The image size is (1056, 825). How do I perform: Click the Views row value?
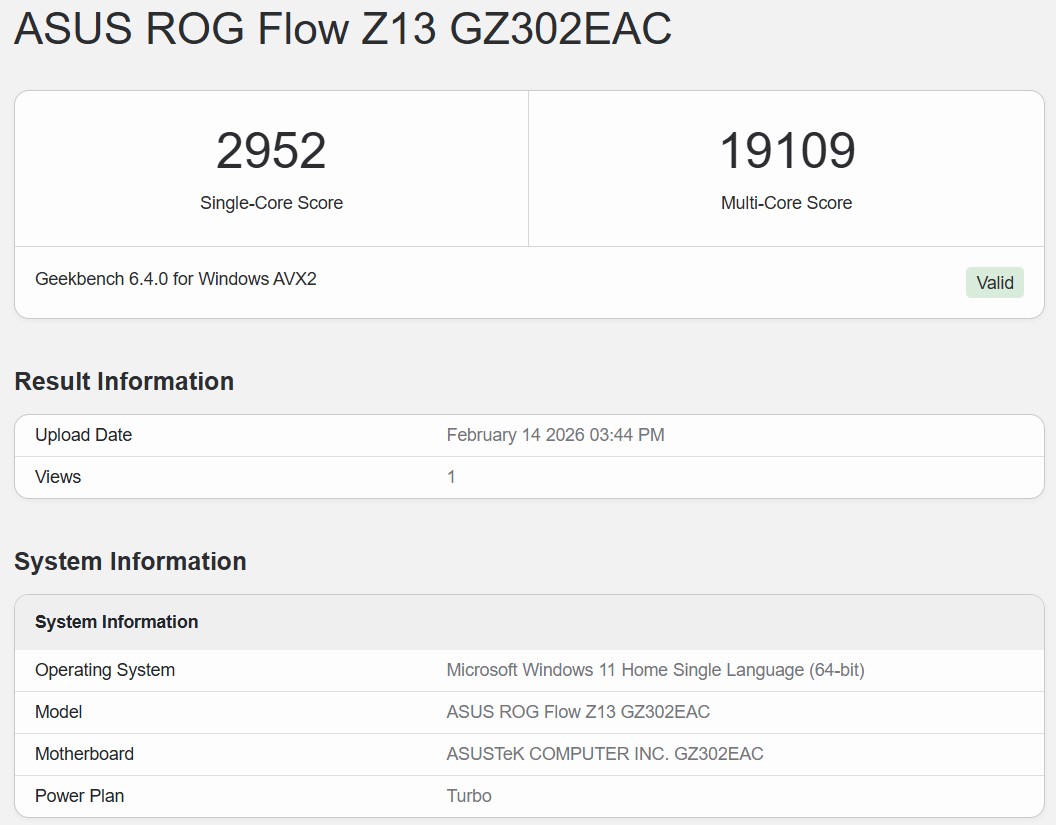coord(451,477)
